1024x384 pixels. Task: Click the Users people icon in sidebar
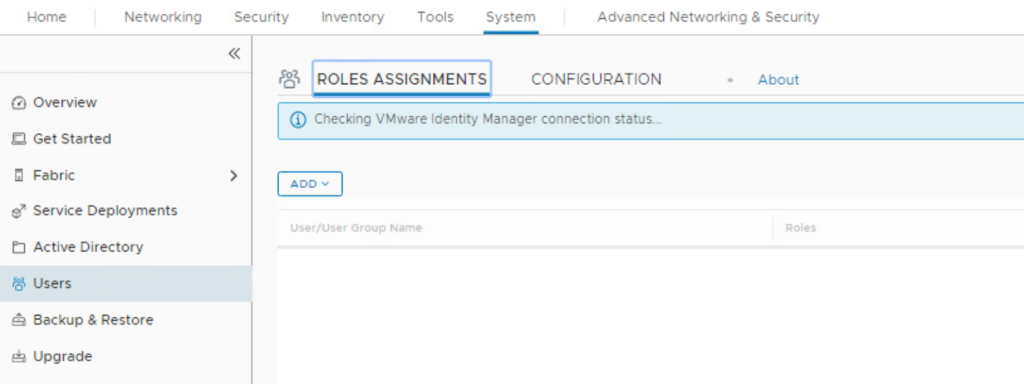tap(19, 284)
